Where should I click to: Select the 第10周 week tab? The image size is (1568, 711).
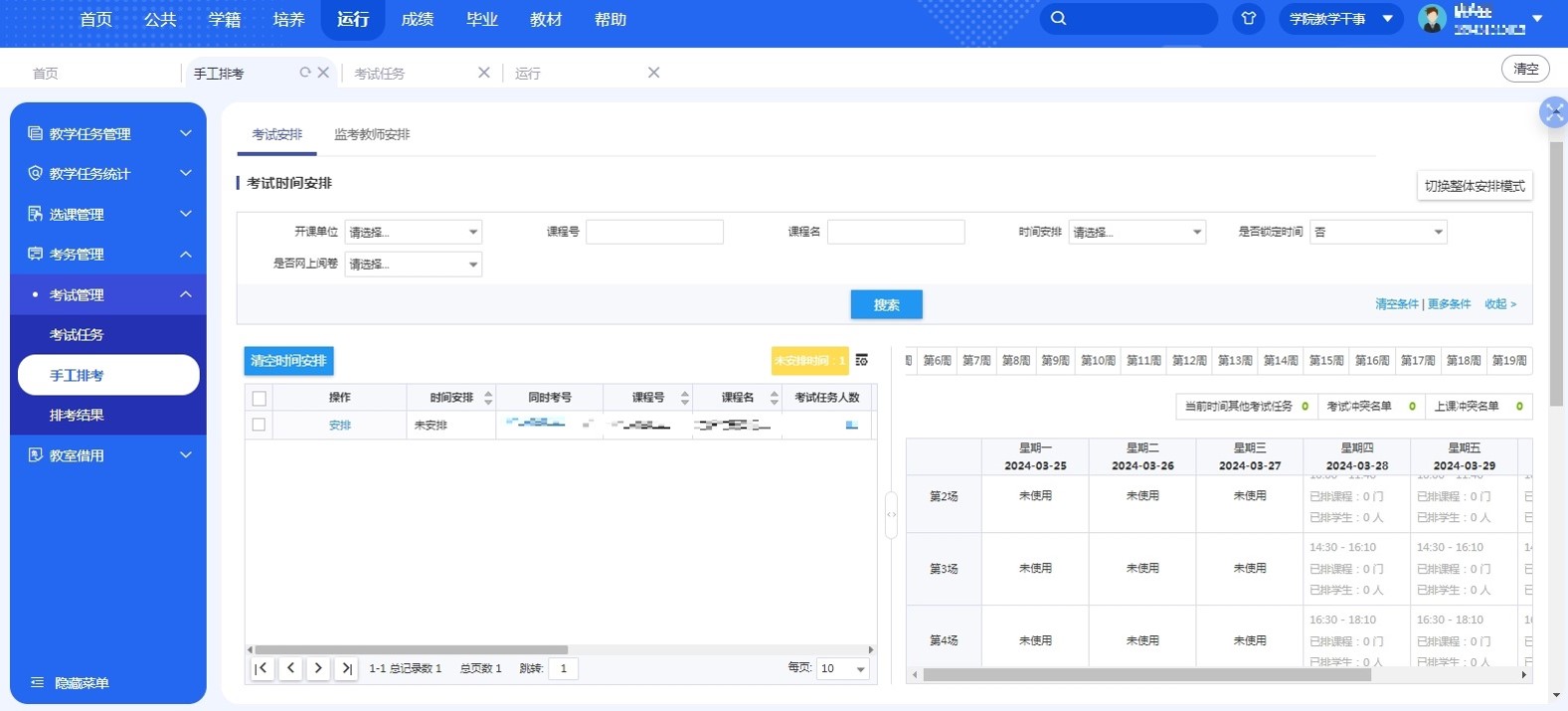click(1098, 360)
